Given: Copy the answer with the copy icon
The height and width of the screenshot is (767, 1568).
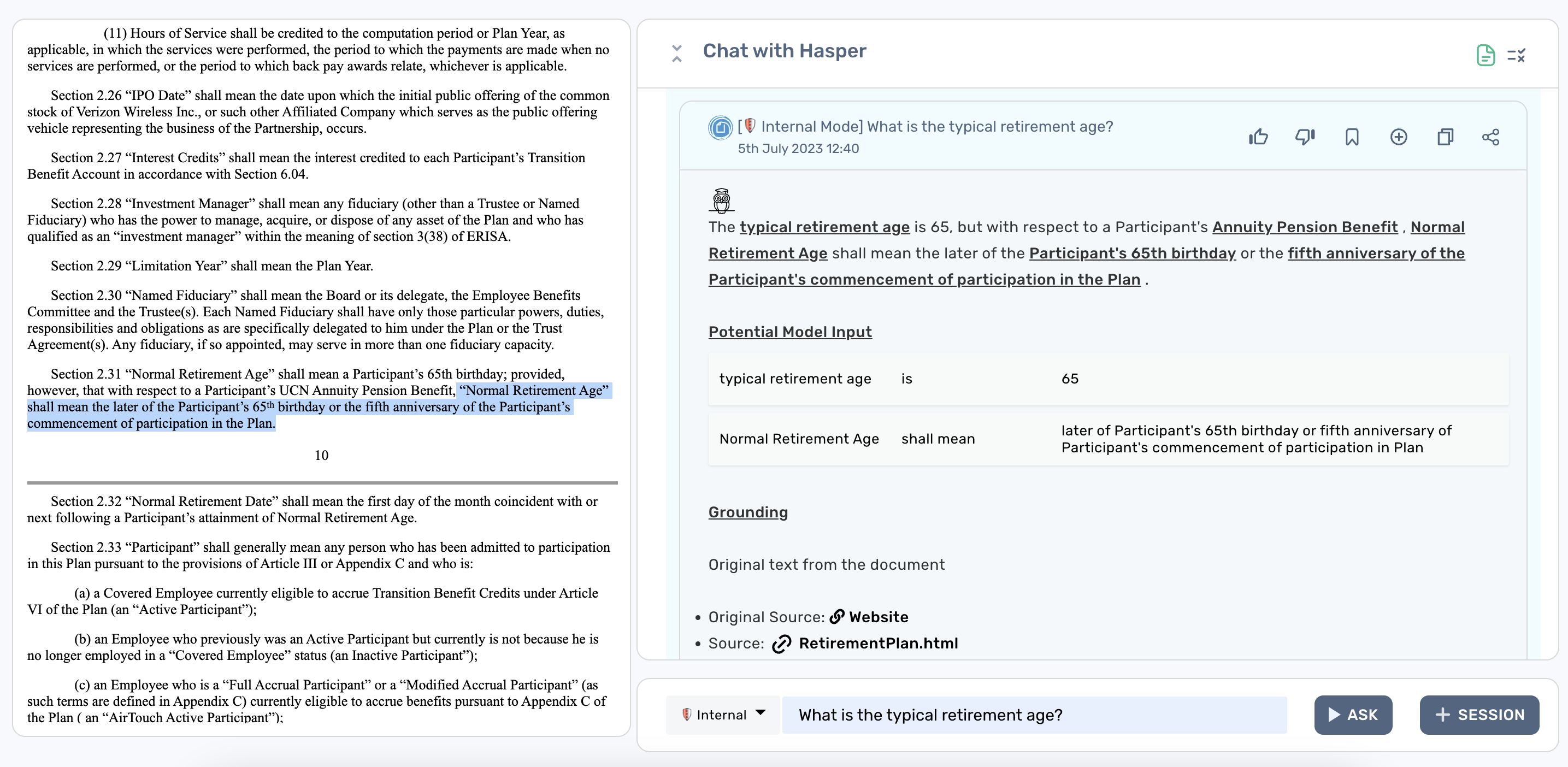Looking at the screenshot, I should coord(1445,137).
